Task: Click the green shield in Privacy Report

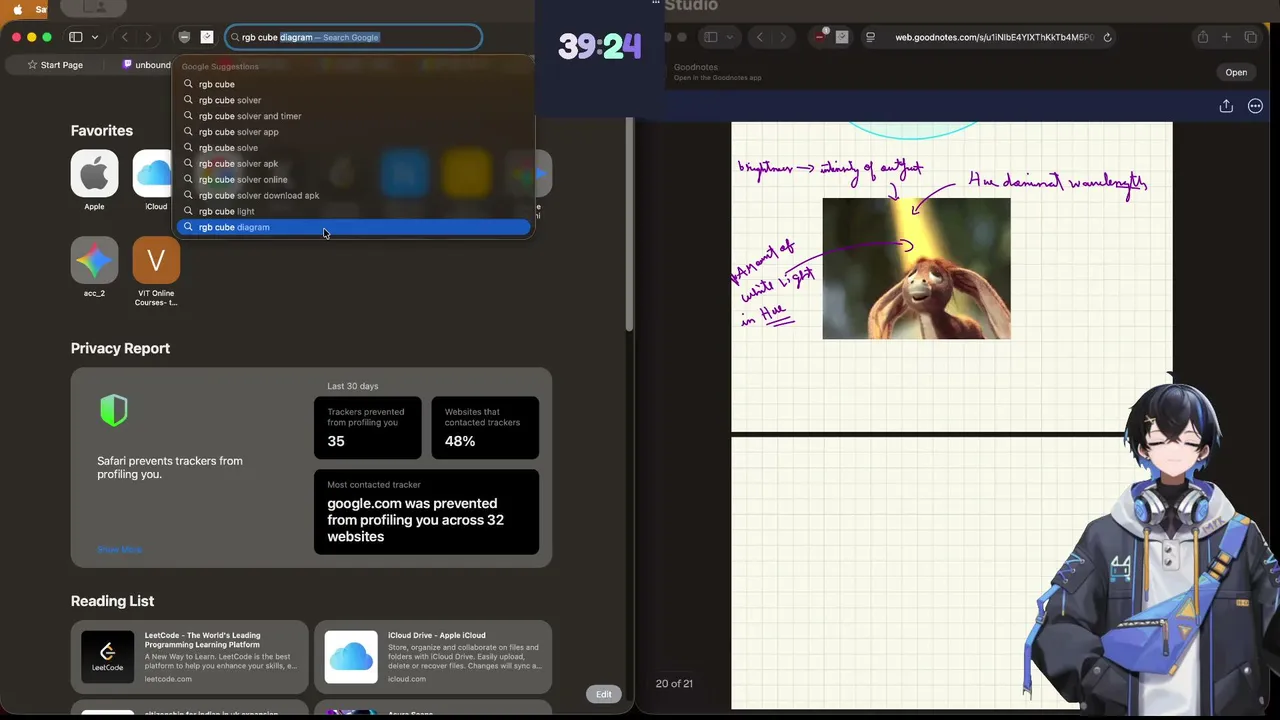Action: coord(114,410)
